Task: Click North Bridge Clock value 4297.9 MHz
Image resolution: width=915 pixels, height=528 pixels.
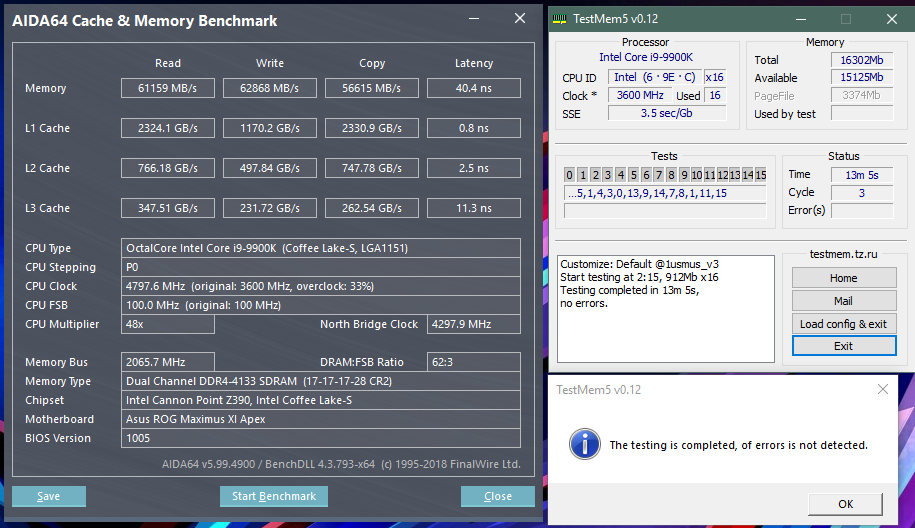Action: point(474,324)
